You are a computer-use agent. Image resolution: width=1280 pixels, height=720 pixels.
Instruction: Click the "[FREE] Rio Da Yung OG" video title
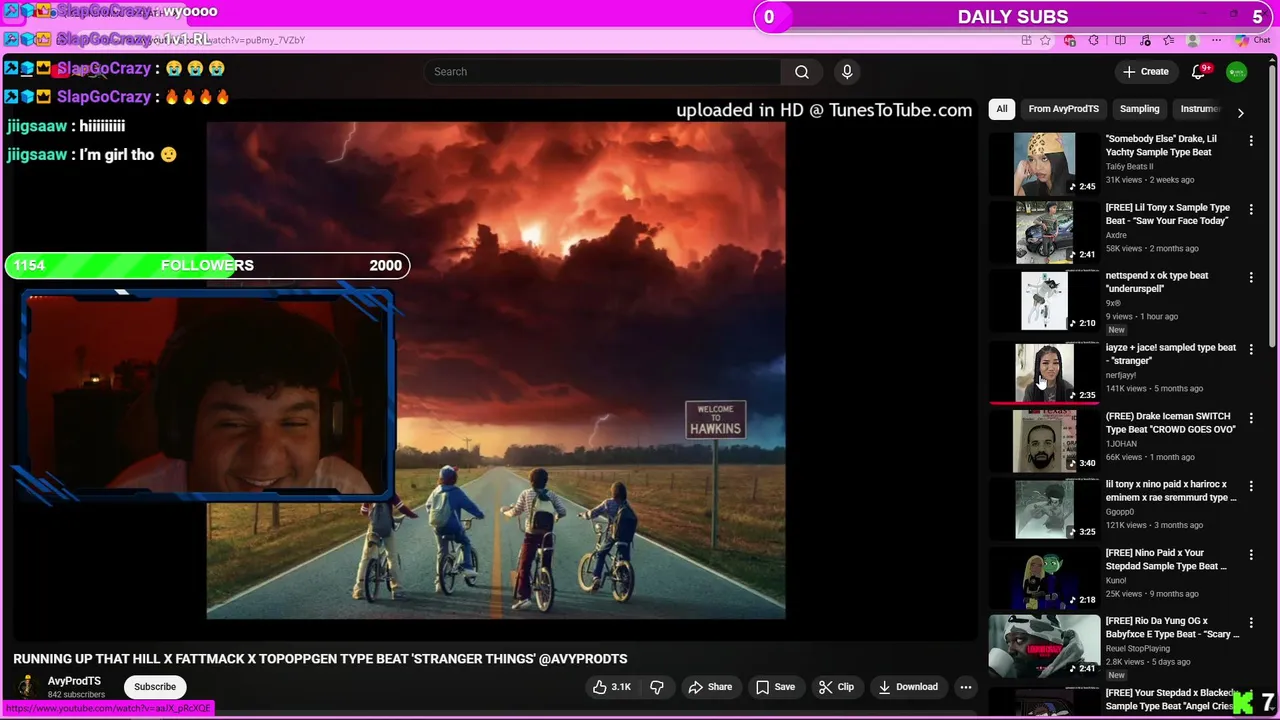[1172, 627]
